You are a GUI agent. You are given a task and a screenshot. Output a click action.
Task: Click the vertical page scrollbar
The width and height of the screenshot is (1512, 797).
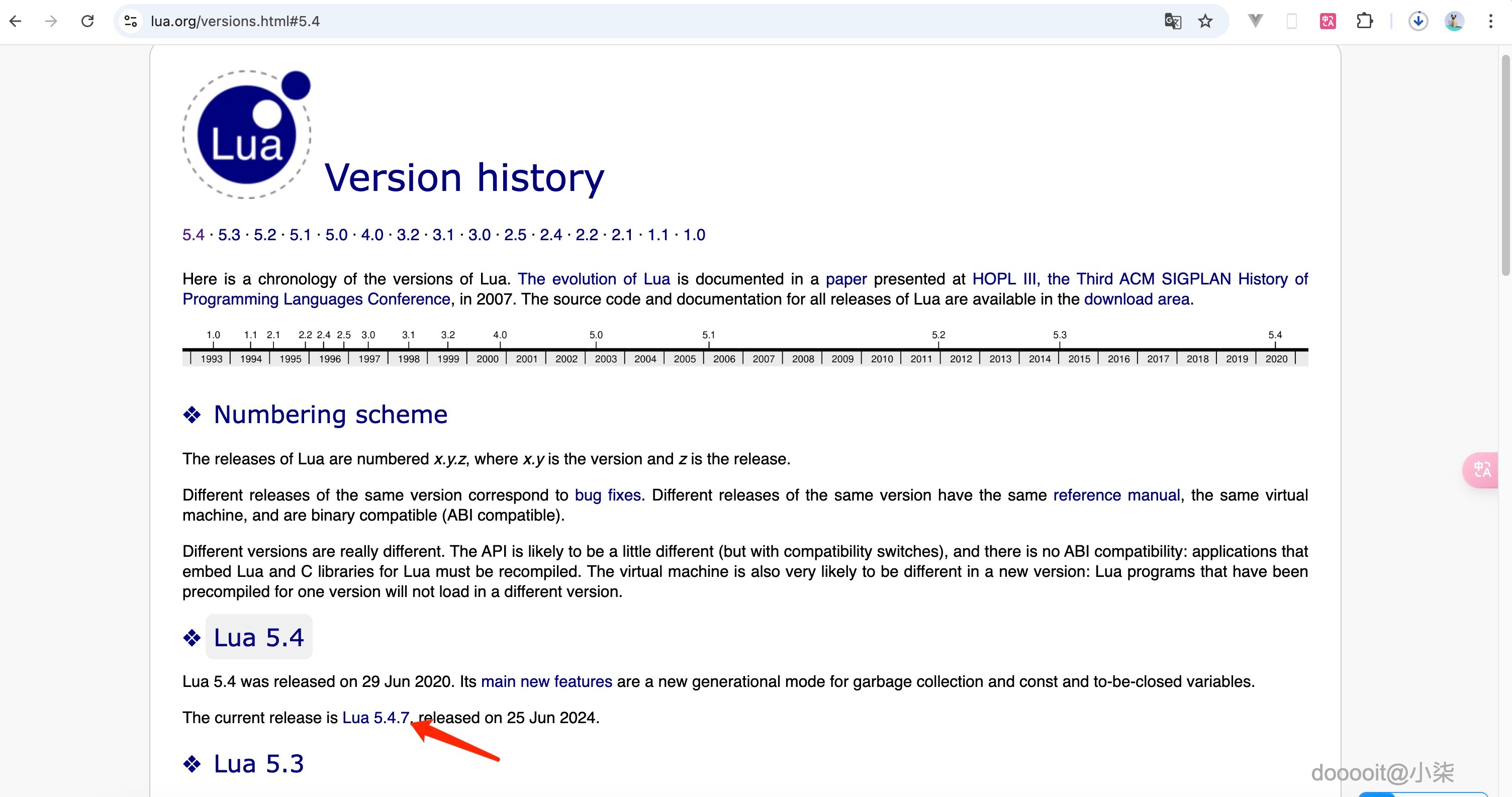pyautogui.click(x=1506, y=164)
